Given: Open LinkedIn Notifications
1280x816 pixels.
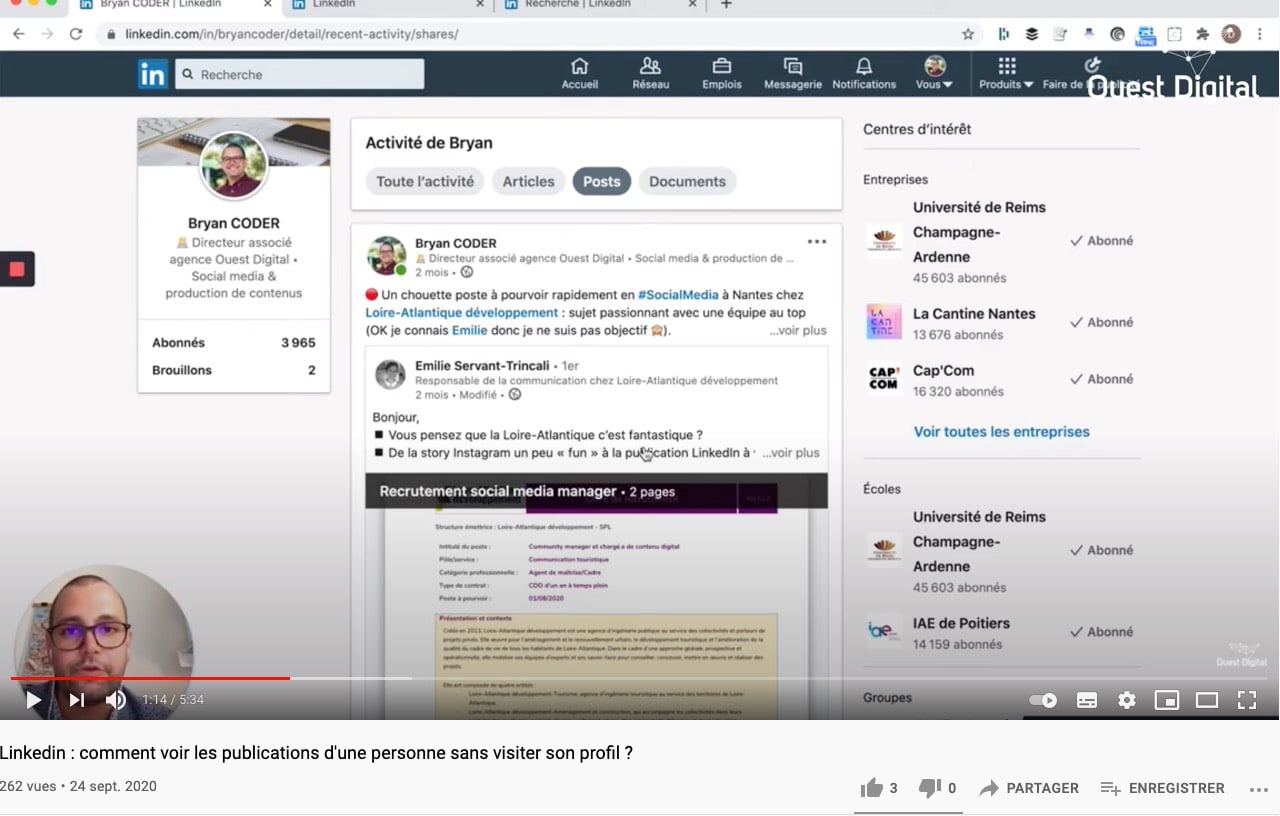Looking at the screenshot, I should point(864,74).
